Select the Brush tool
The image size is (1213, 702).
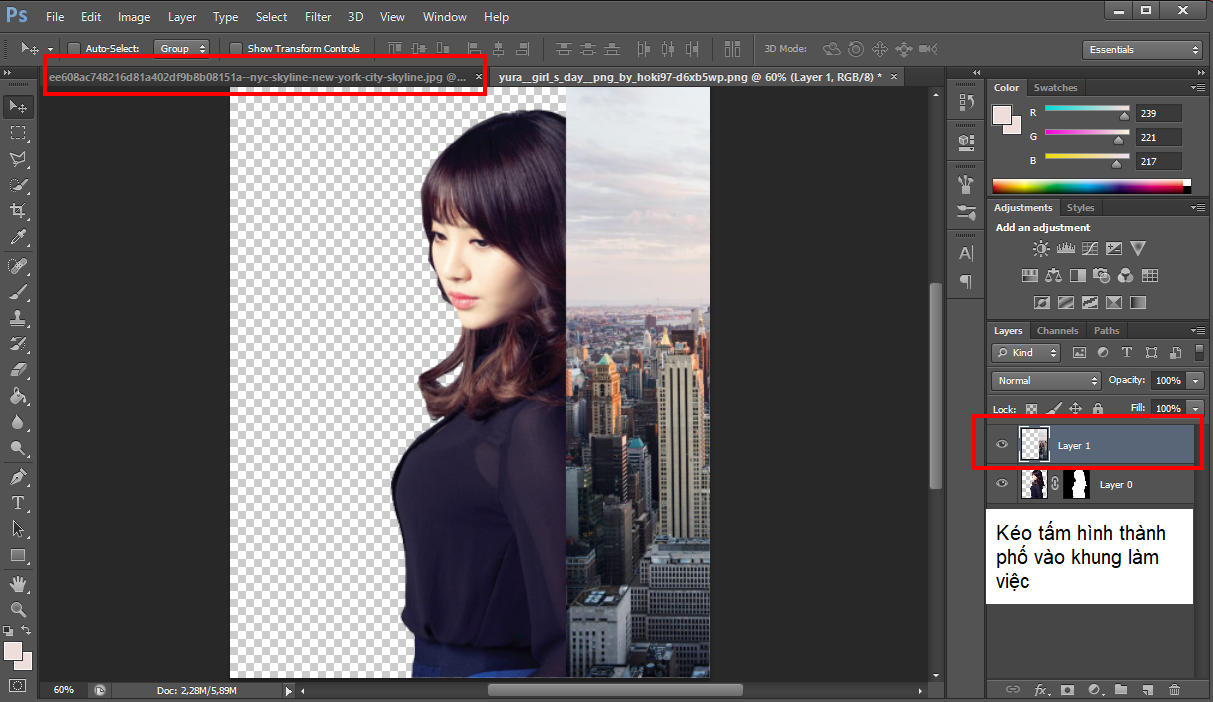tap(18, 292)
